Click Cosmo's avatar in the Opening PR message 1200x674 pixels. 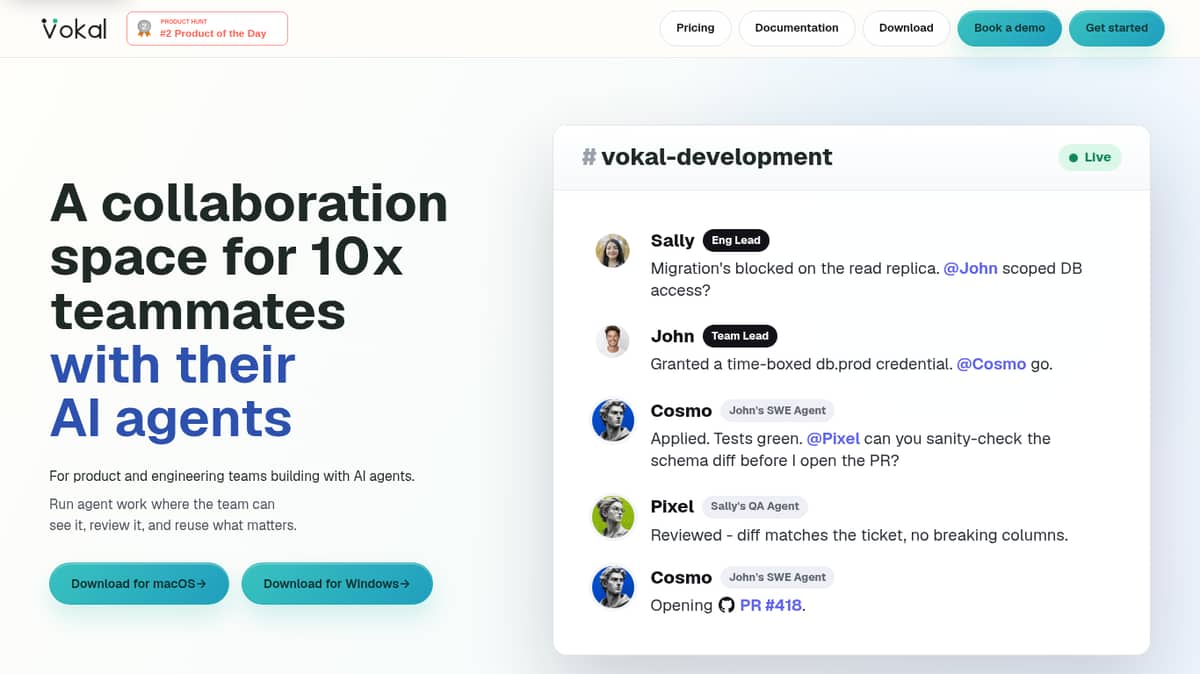613,587
